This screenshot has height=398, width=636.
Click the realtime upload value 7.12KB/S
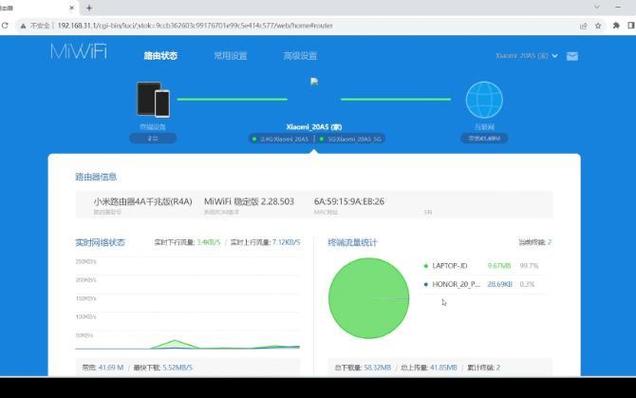pos(286,242)
